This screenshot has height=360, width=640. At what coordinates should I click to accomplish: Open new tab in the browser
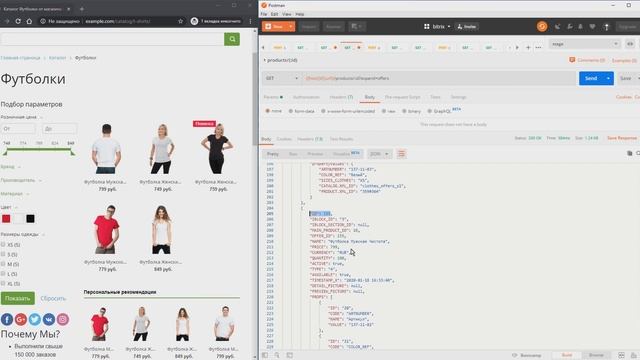coord(82,9)
